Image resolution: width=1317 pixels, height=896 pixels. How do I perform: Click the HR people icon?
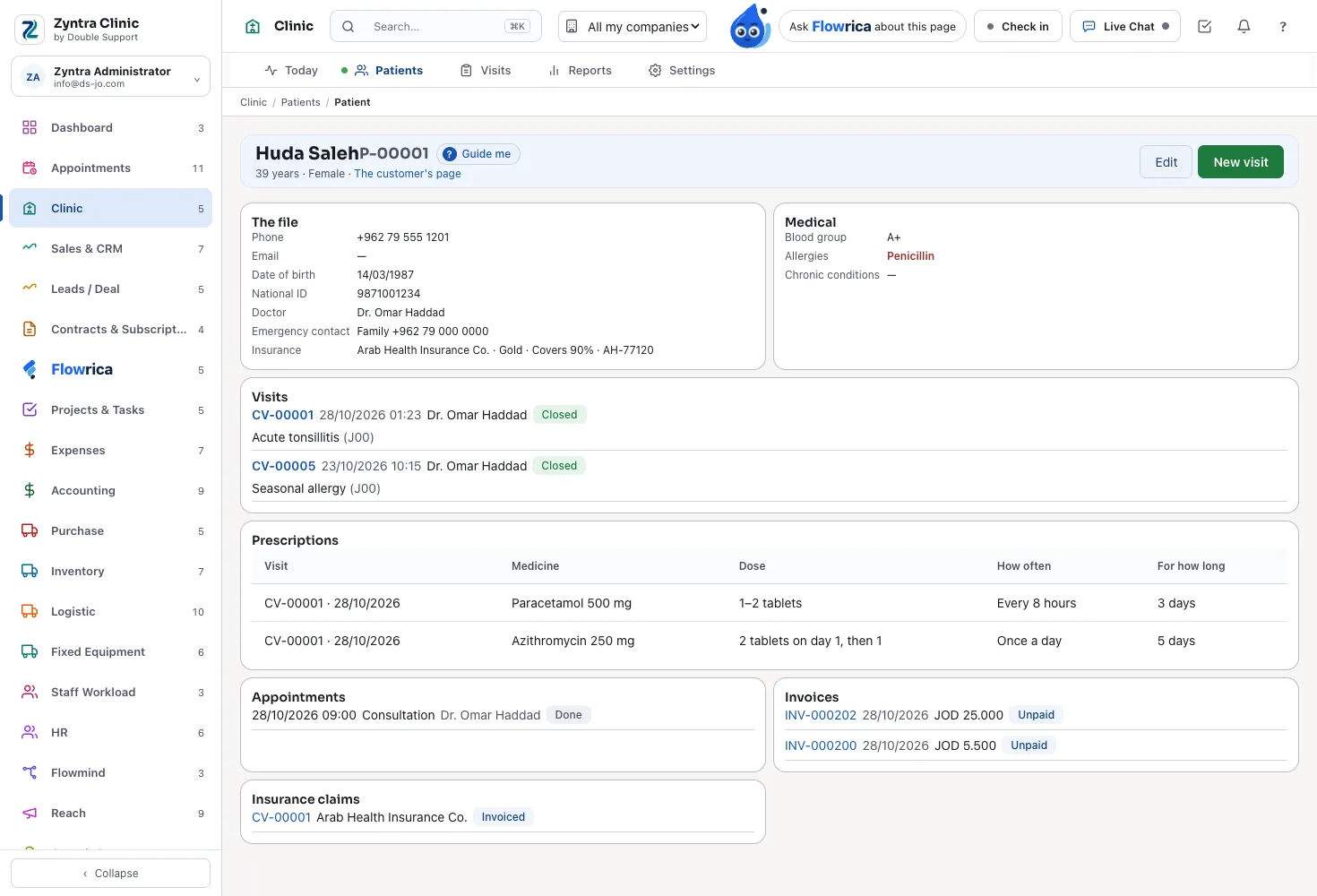click(30, 733)
